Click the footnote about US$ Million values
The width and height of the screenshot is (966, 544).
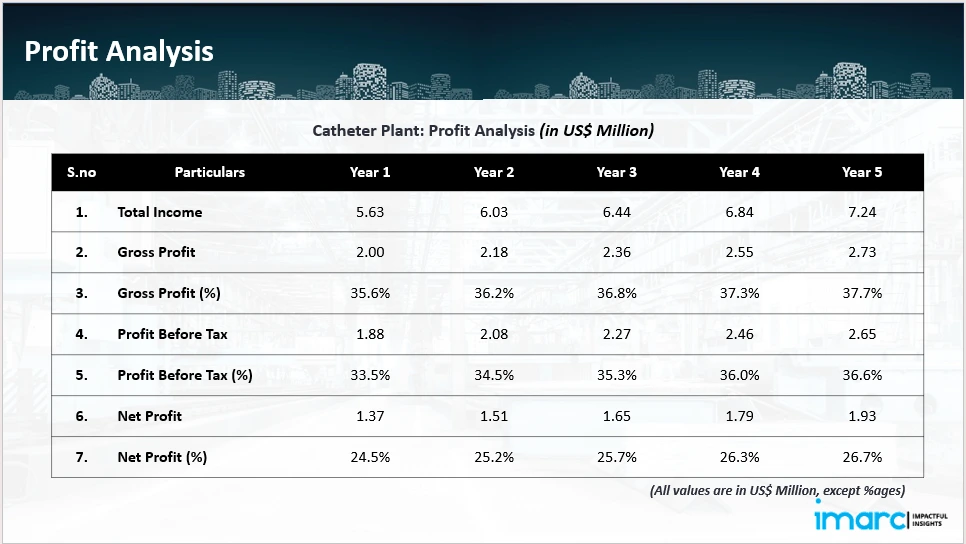777,491
